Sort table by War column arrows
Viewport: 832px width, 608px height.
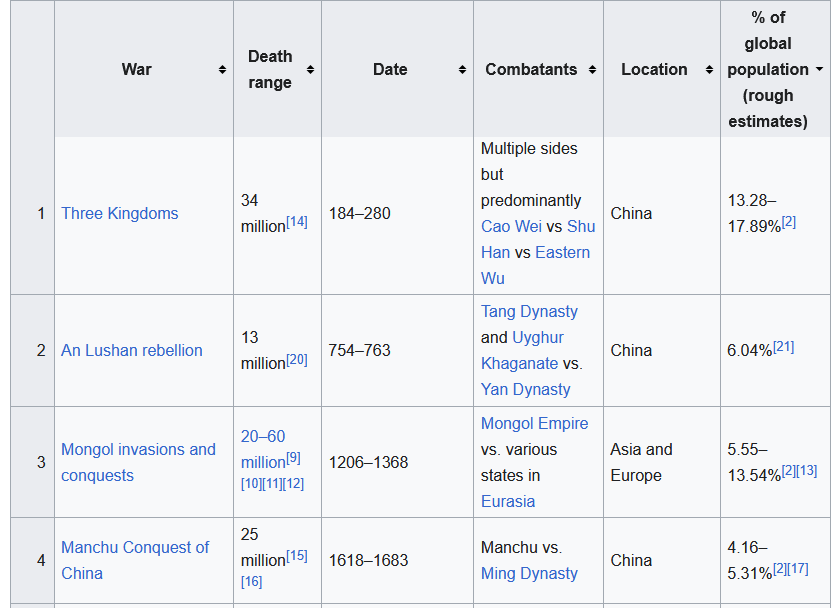(222, 70)
